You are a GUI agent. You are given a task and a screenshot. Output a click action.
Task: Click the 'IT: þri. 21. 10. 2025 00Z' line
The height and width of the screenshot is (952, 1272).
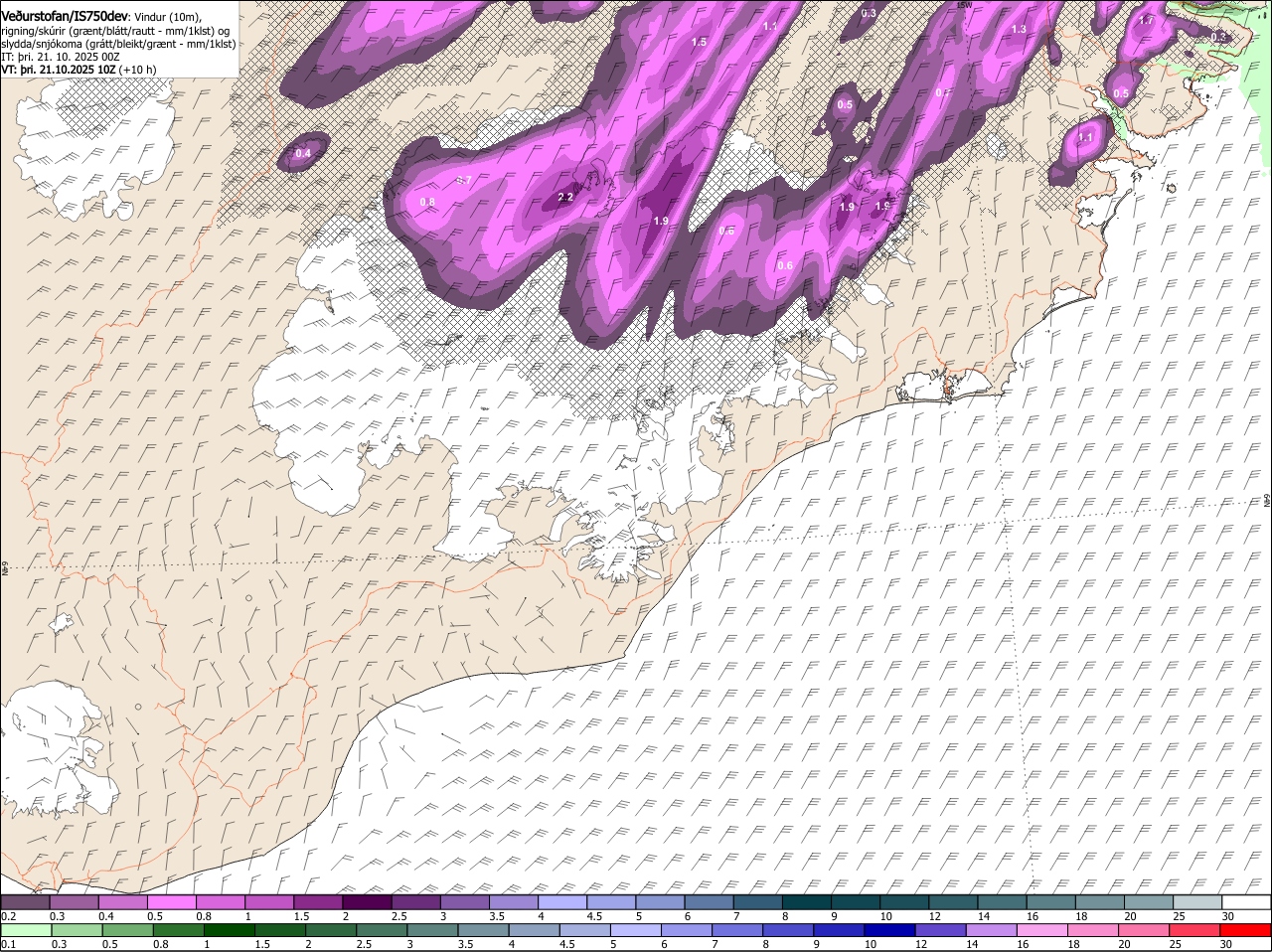(x=61, y=57)
